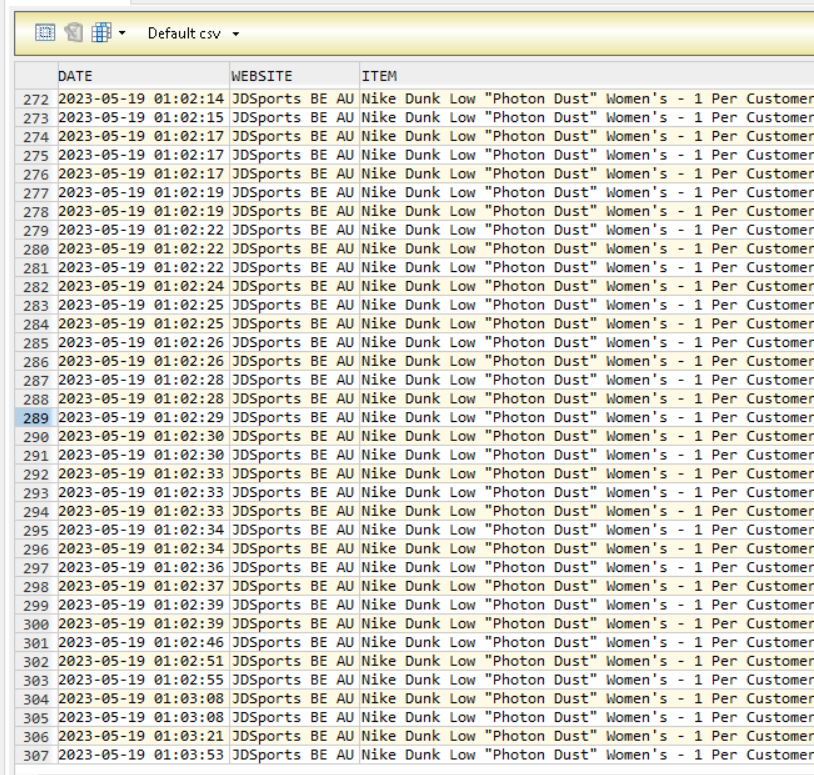Screen dimensions: 814x775
Task: Click Nike Dunk Low item cell in row 295
Action: [x=587, y=530]
